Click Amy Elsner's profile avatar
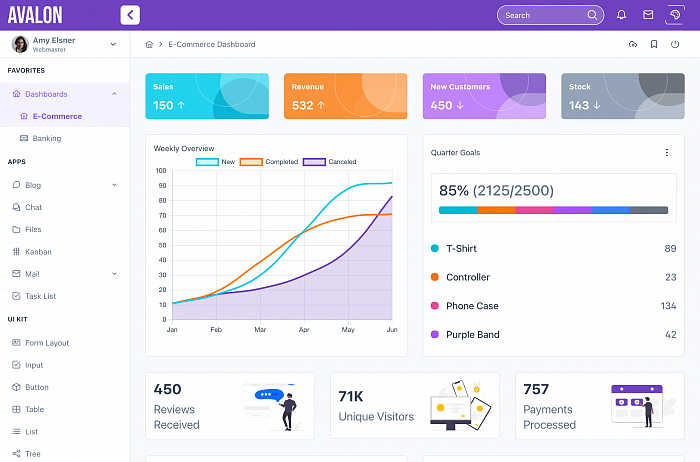Screen dimensions: 700x462 (20, 44)
